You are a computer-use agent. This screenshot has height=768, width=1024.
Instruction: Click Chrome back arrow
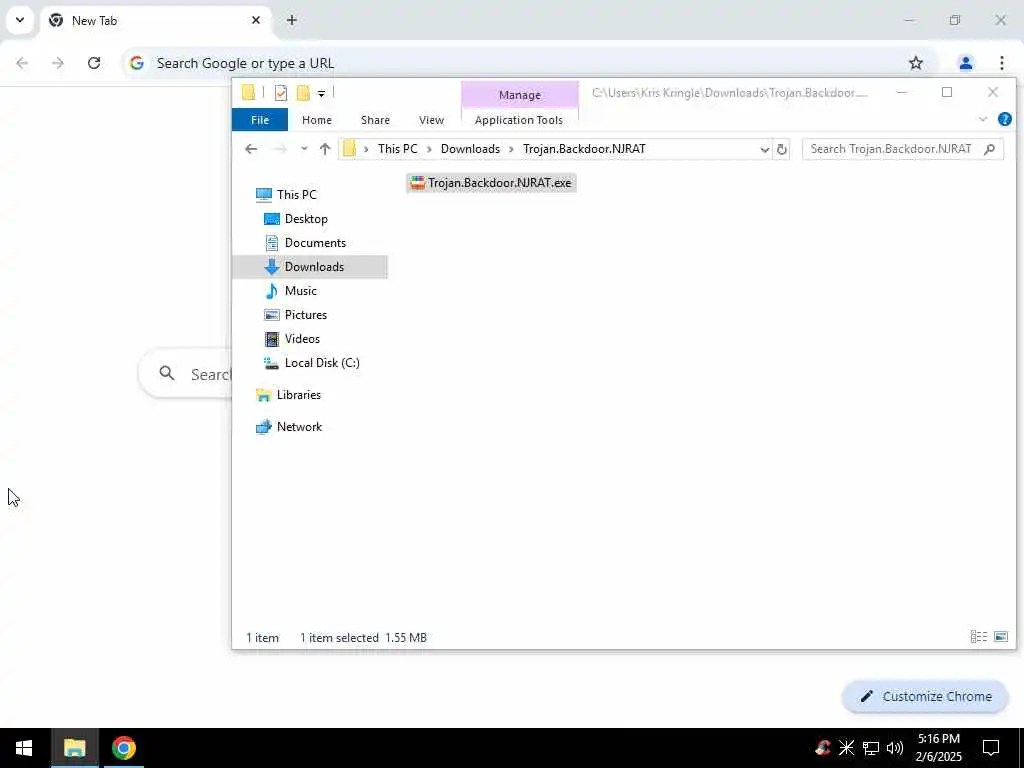(22, 63)
